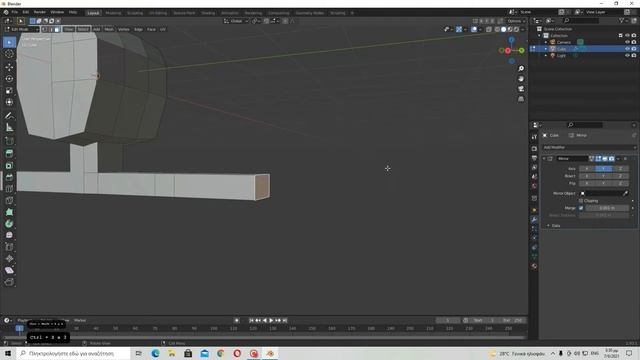Viewport: 640px width, 360px height.
Task: Toggle Mirror Axis Y button
Action: (603, 169)
